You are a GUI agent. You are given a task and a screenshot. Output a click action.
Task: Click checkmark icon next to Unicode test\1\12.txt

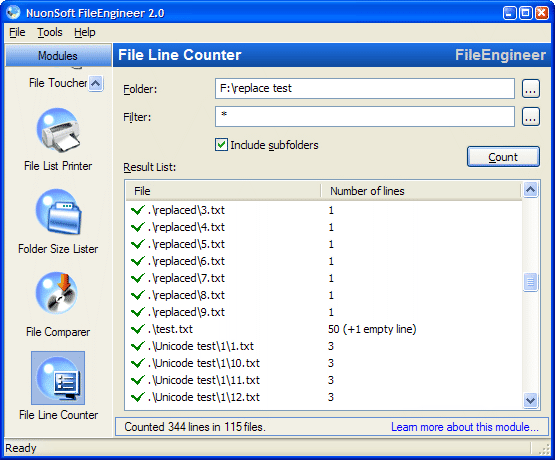pos(138,397)
